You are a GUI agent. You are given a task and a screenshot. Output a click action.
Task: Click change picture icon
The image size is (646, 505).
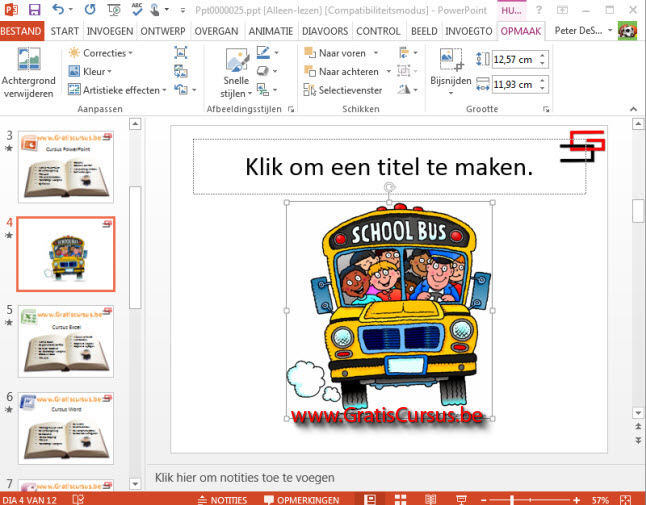(x=180, y=71)
